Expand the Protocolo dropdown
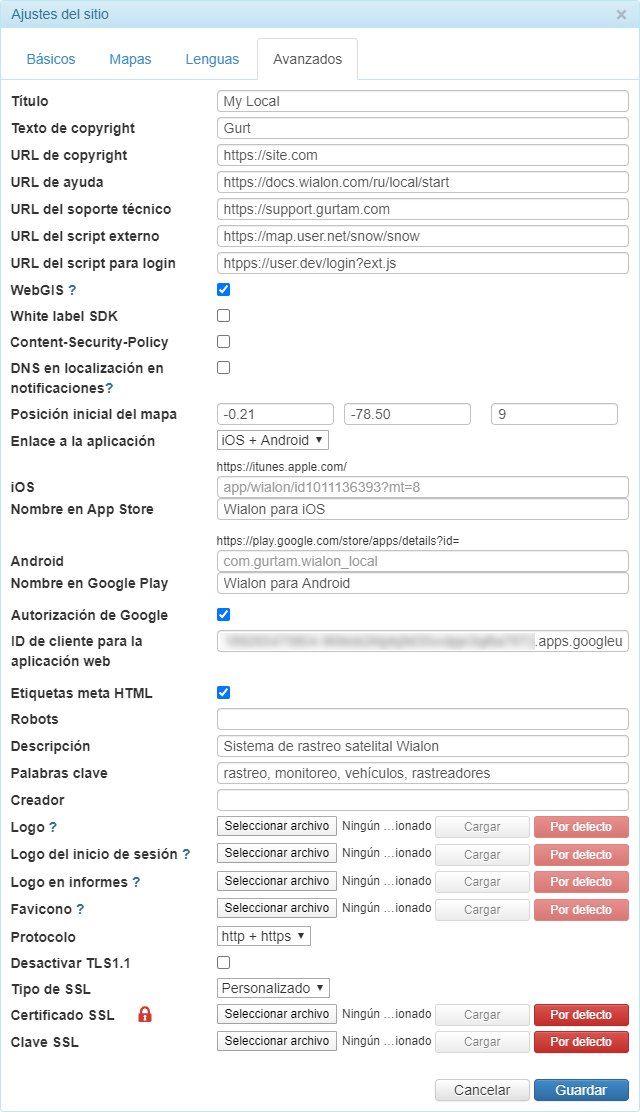Screen dimensions: 640x1112 [264, 937]
